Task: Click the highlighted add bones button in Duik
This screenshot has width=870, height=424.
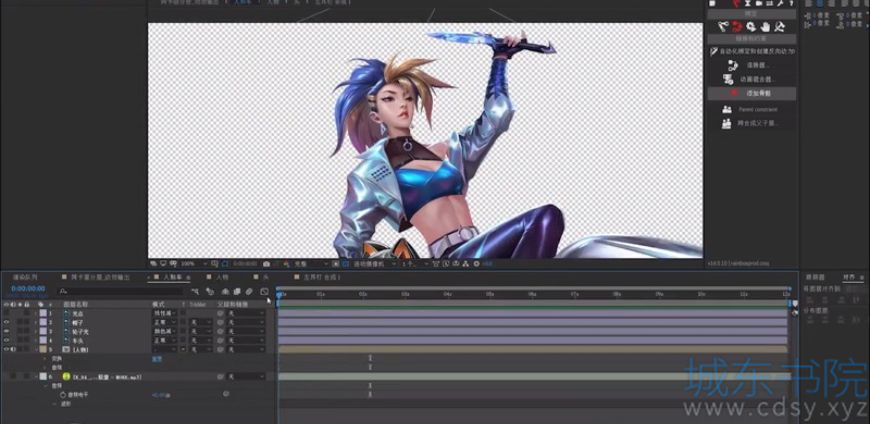Action: [x=752, y=93]
